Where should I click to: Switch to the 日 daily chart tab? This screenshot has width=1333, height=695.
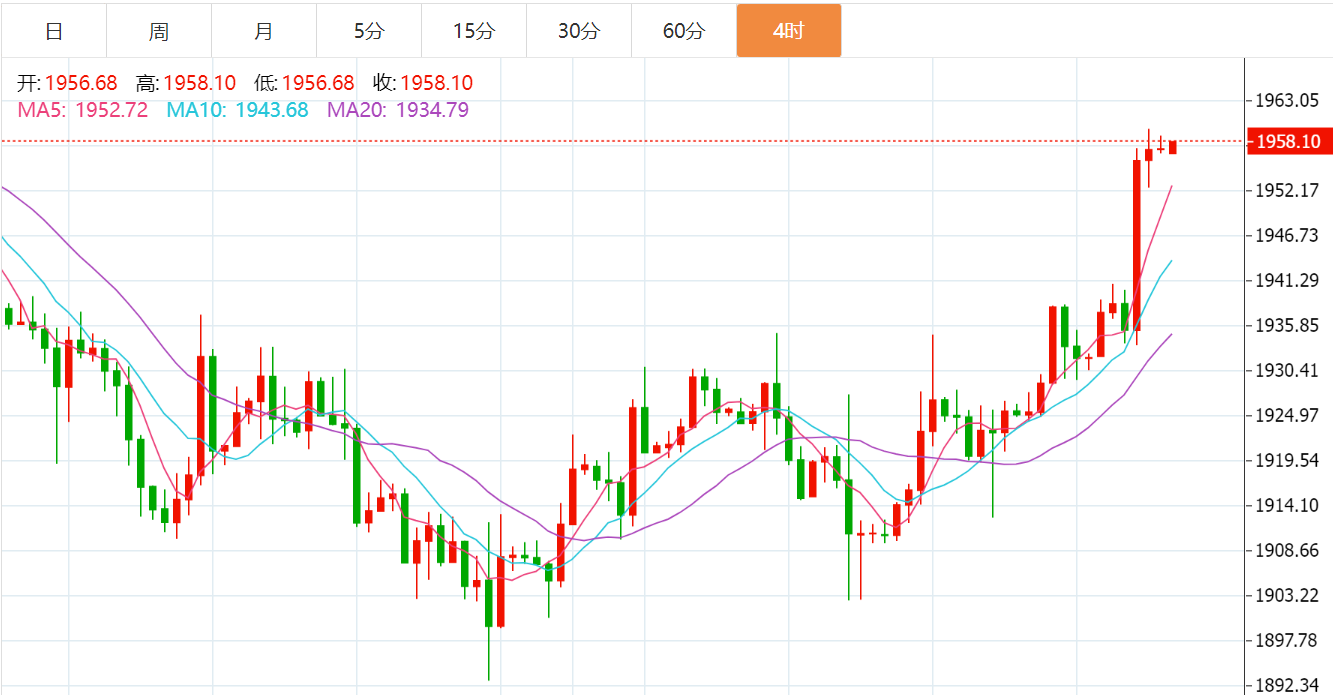click(x=54, y=31)
